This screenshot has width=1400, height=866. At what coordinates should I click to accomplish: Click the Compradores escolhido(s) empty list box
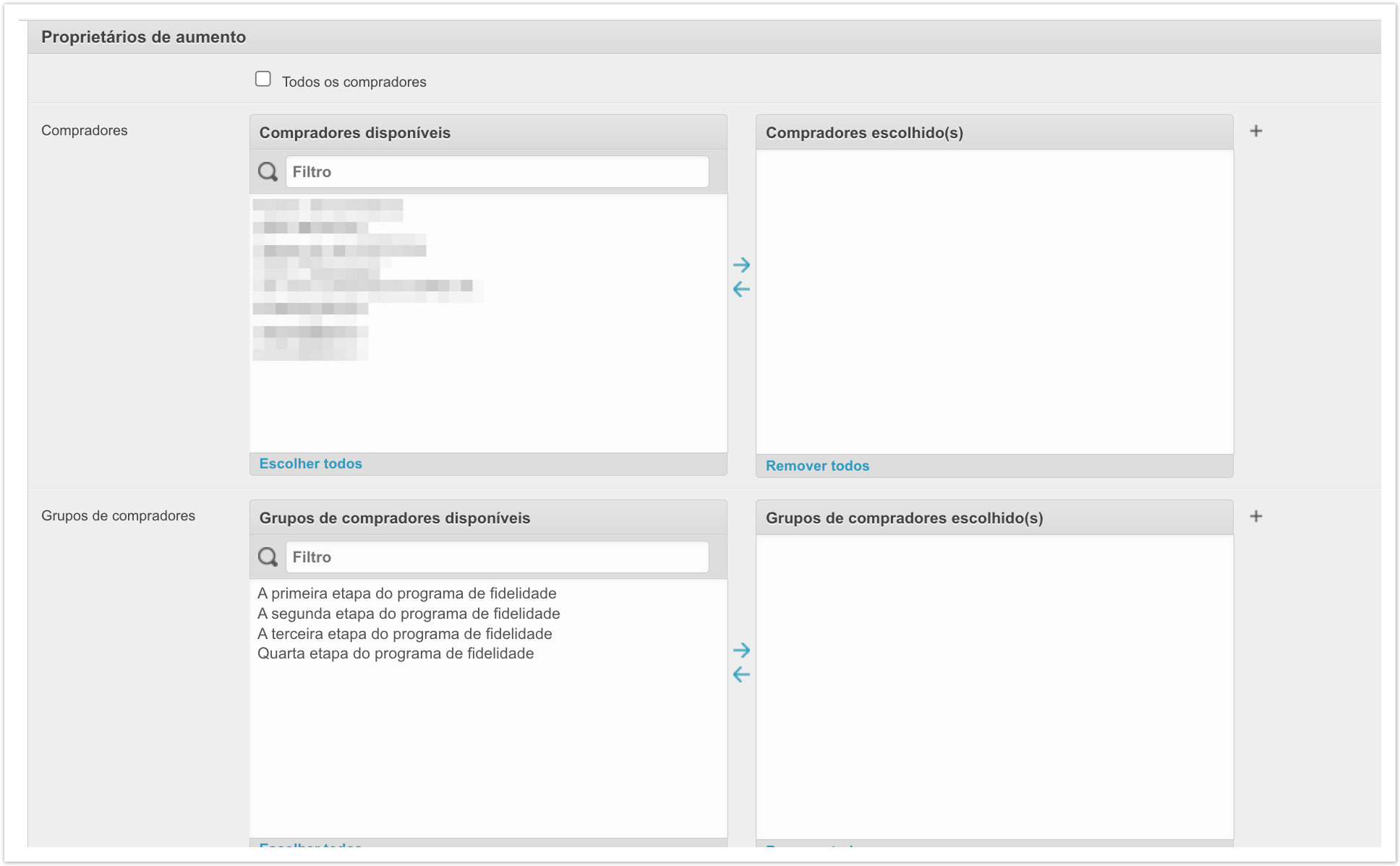[x=994, y=301]
